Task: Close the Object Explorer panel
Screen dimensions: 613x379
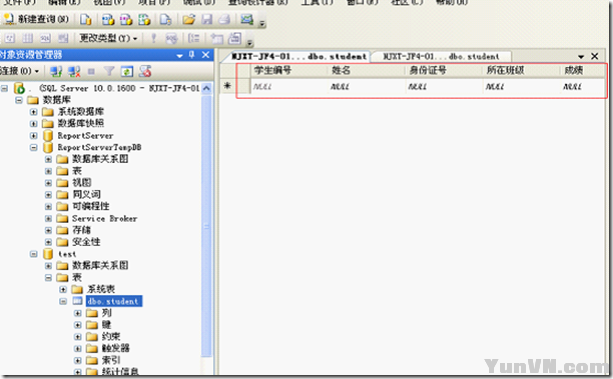Action: [x=206, y=55]
